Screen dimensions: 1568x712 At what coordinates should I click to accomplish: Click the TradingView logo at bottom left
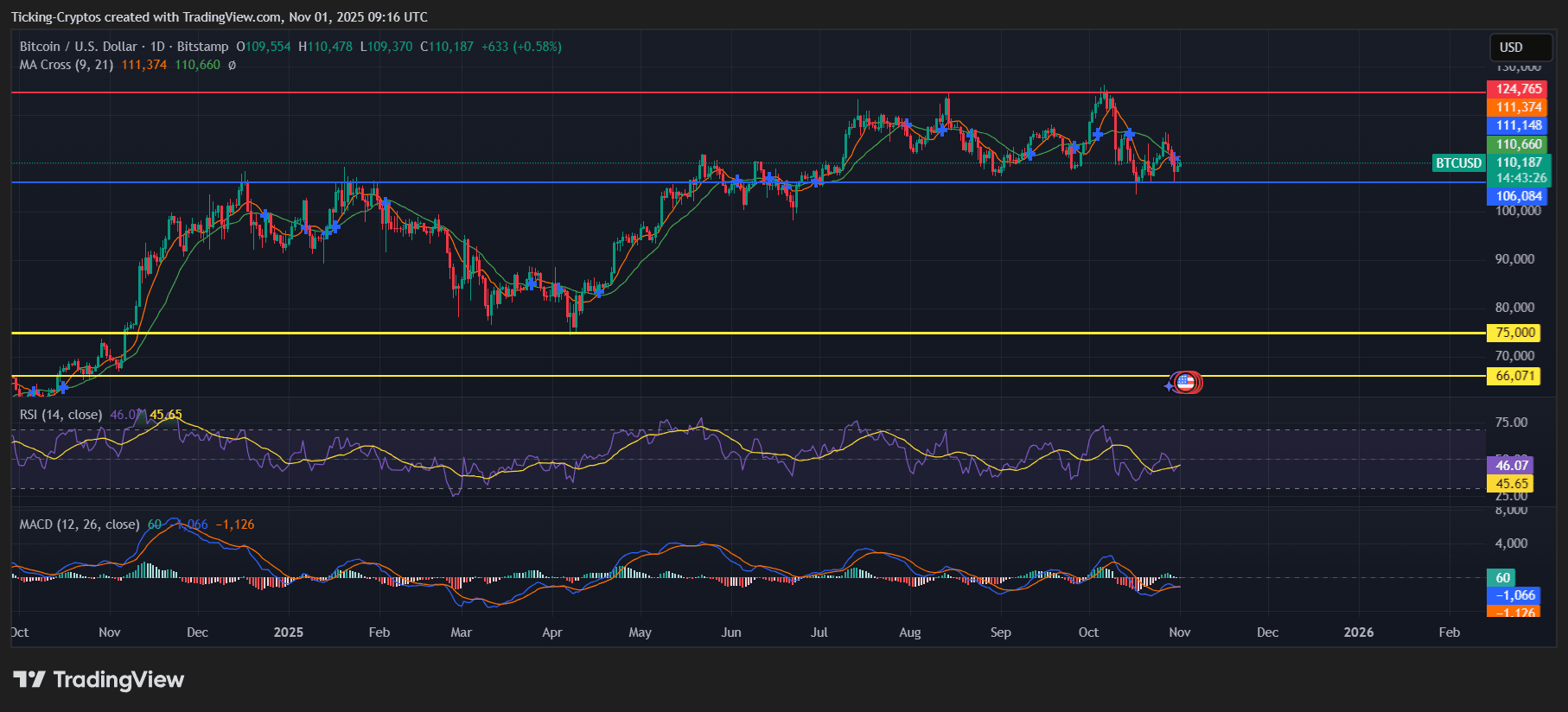99,680
